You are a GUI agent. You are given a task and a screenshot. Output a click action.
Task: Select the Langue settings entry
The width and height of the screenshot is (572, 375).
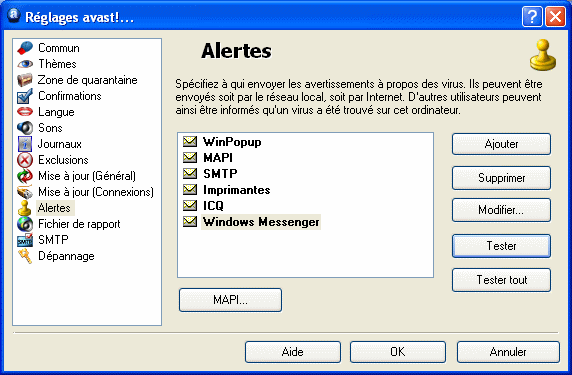click(x=56, y=112)
